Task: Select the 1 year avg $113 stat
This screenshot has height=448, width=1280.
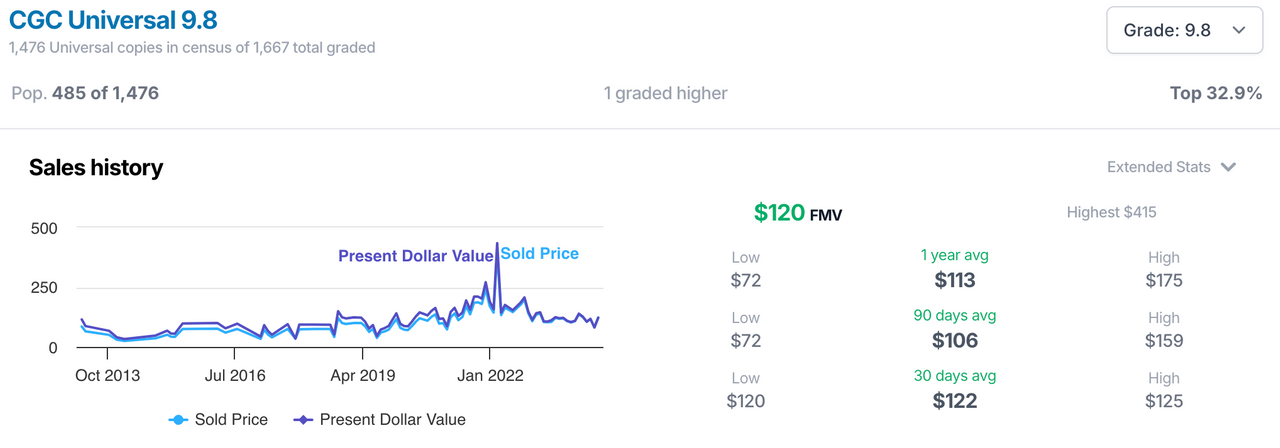Action: [954, 269]
